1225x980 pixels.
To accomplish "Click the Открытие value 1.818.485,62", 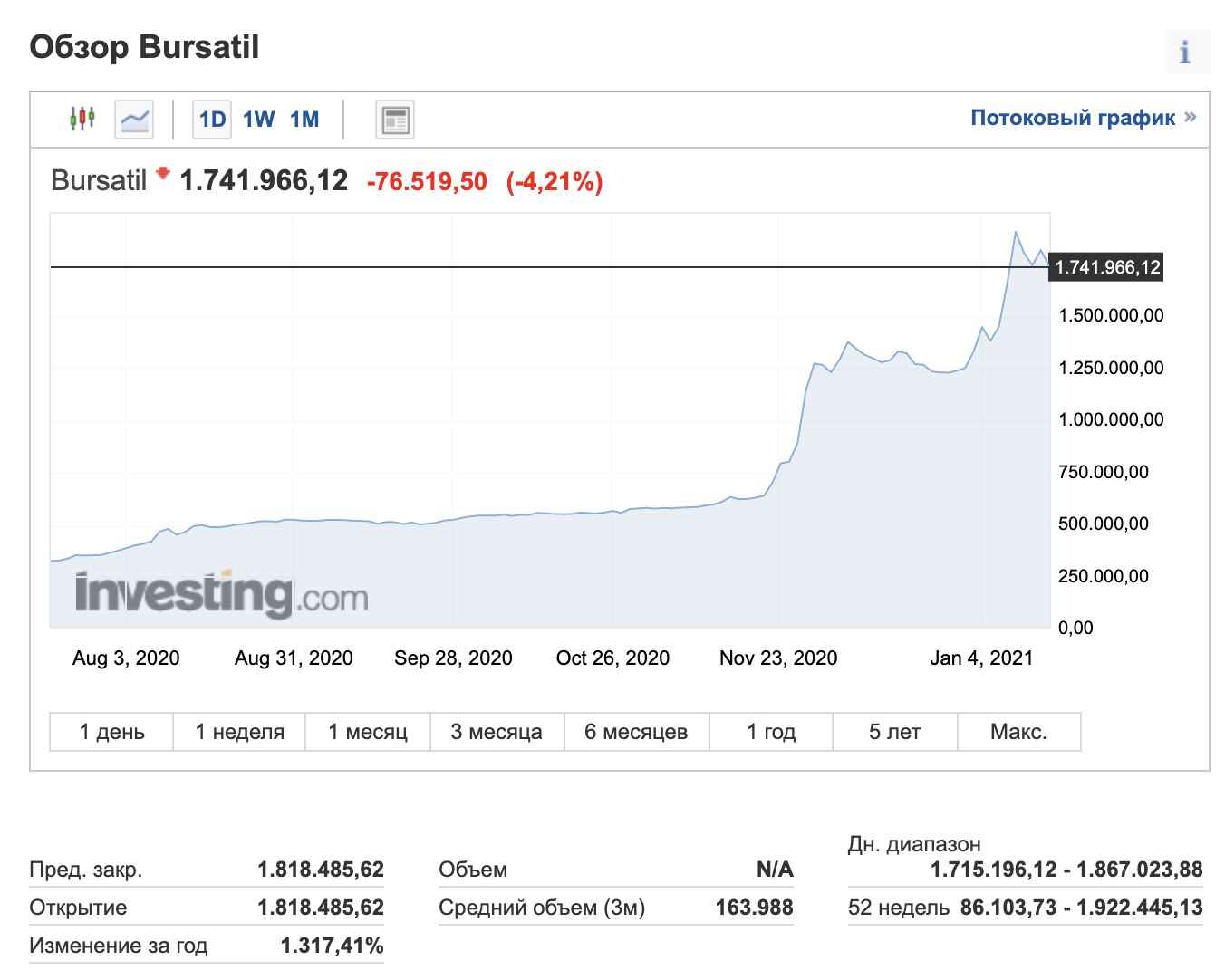I will 321,908.
